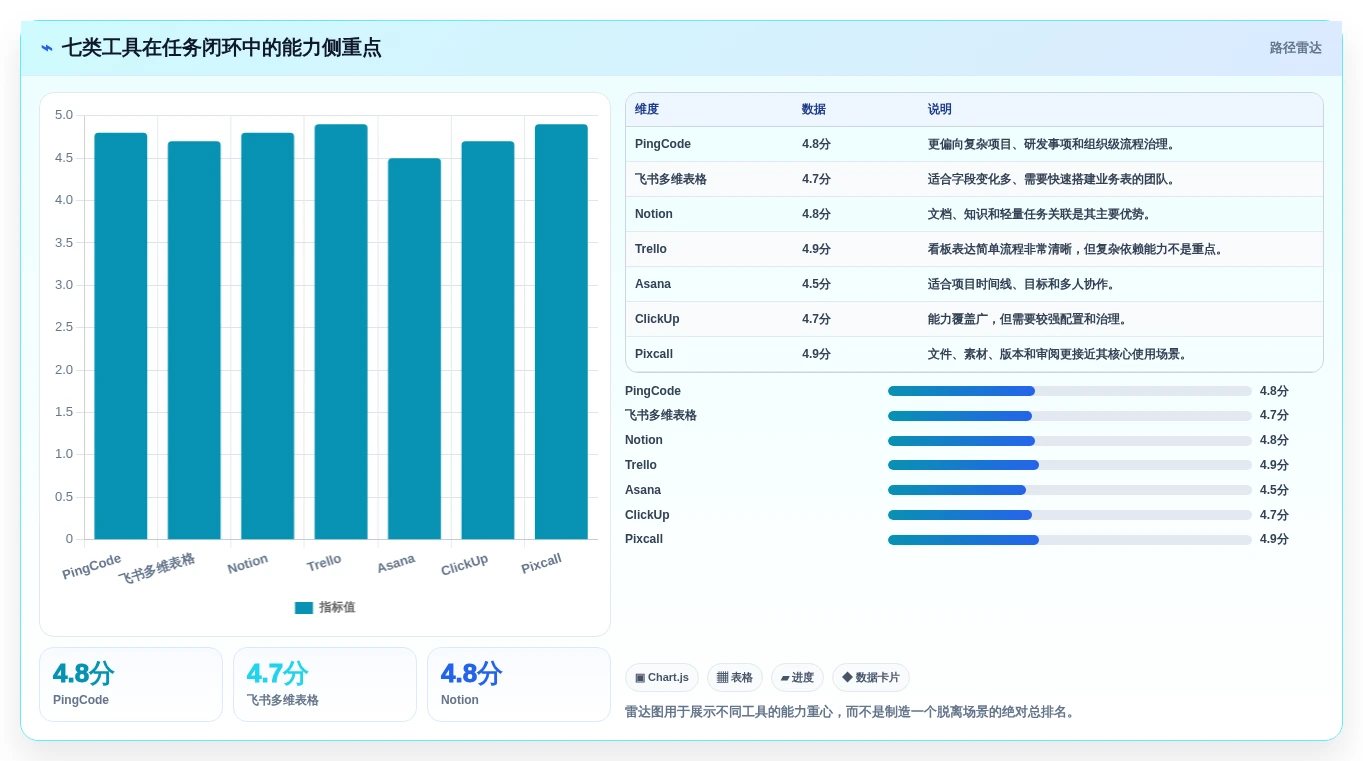Open the 4.7分 飞书多维表格 data card
Viewport: 1363px width, 761px height.
point(325,685)
